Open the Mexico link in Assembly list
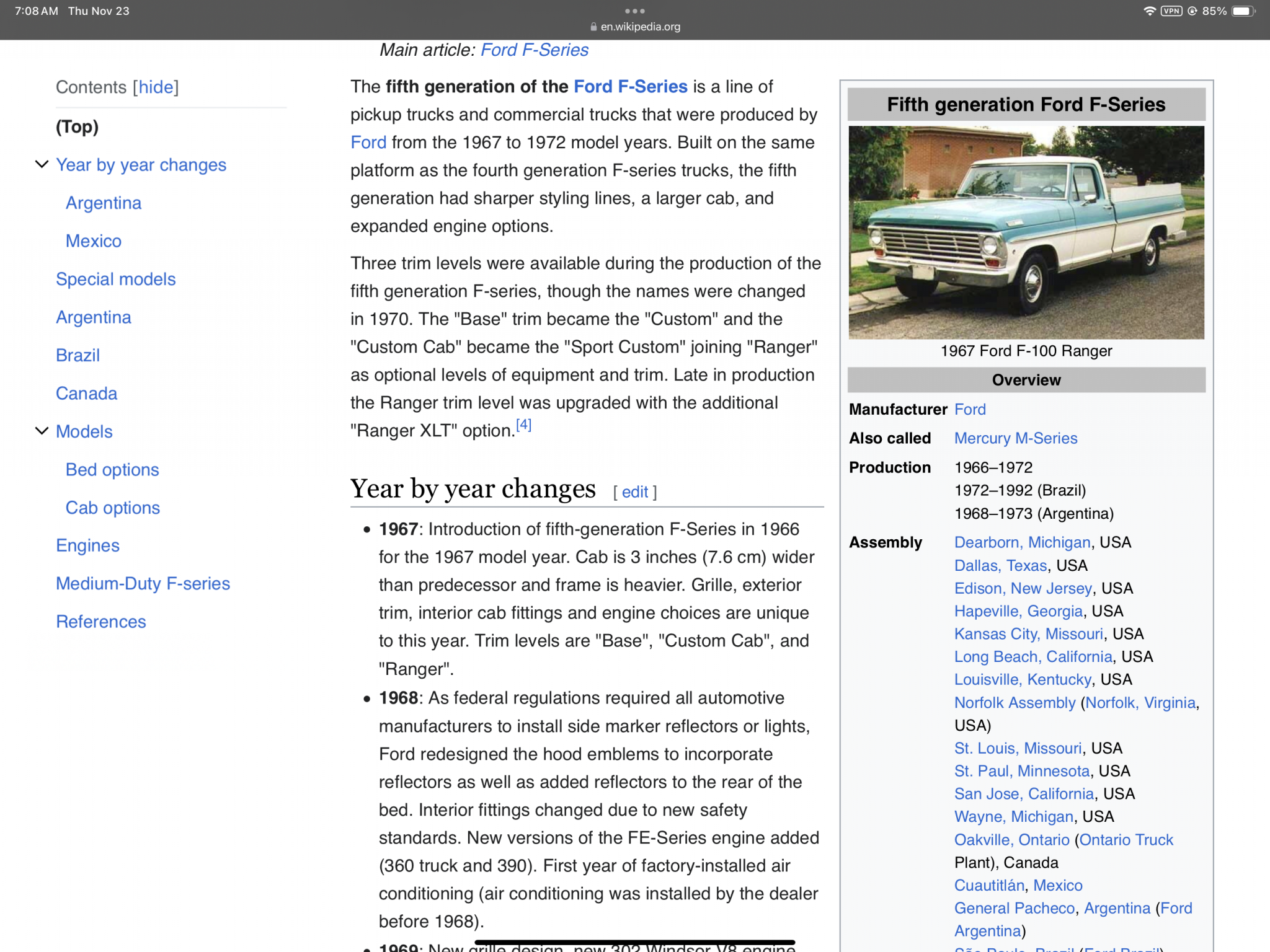The height and width of the screenshot is (952, 1270). [1057, 885]
